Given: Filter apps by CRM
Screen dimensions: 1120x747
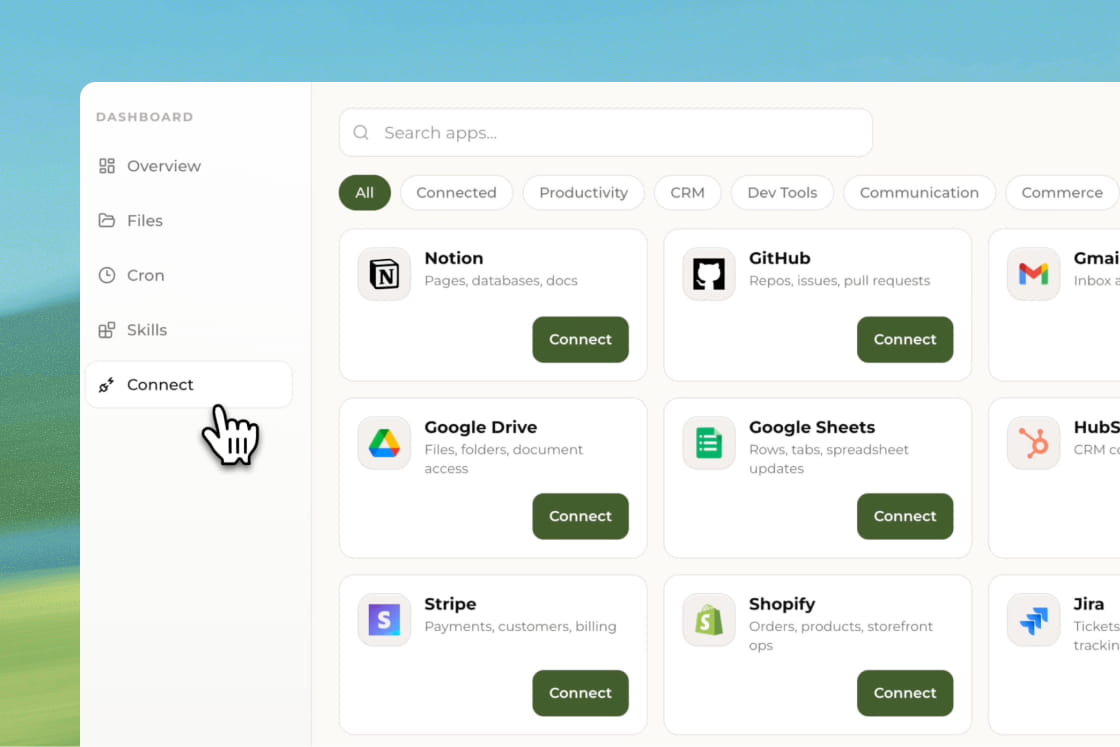Looking at the screenshot, I should (687, 193).
